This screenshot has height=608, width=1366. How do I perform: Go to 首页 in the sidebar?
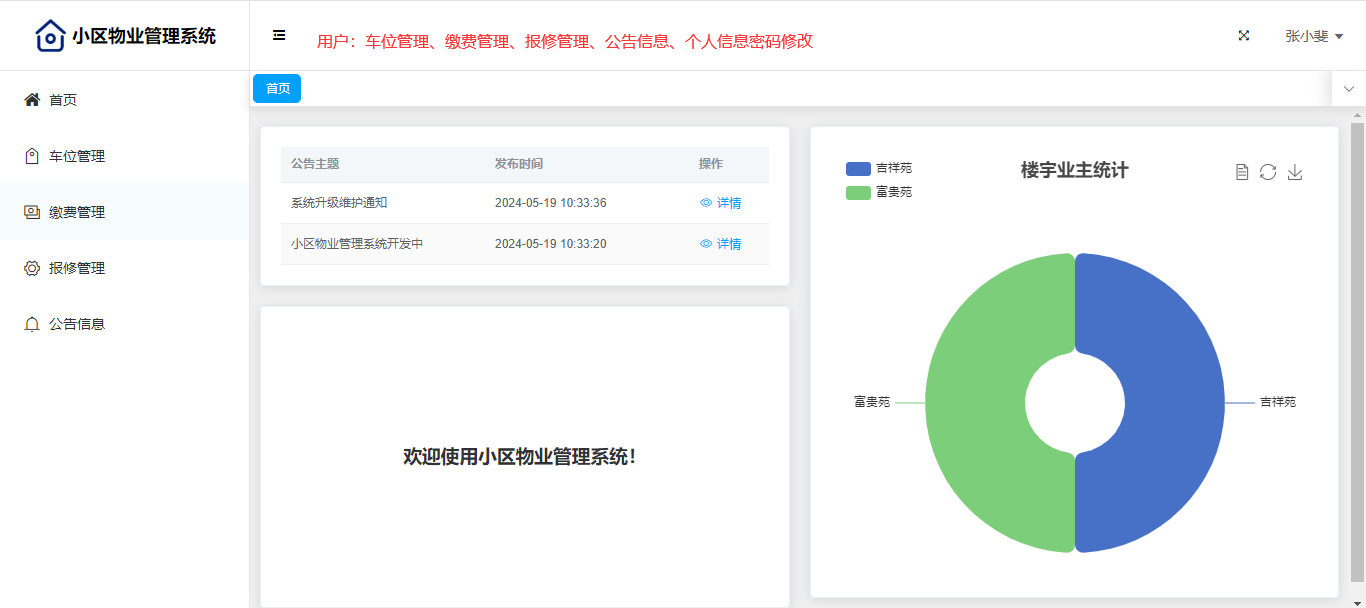63,100
